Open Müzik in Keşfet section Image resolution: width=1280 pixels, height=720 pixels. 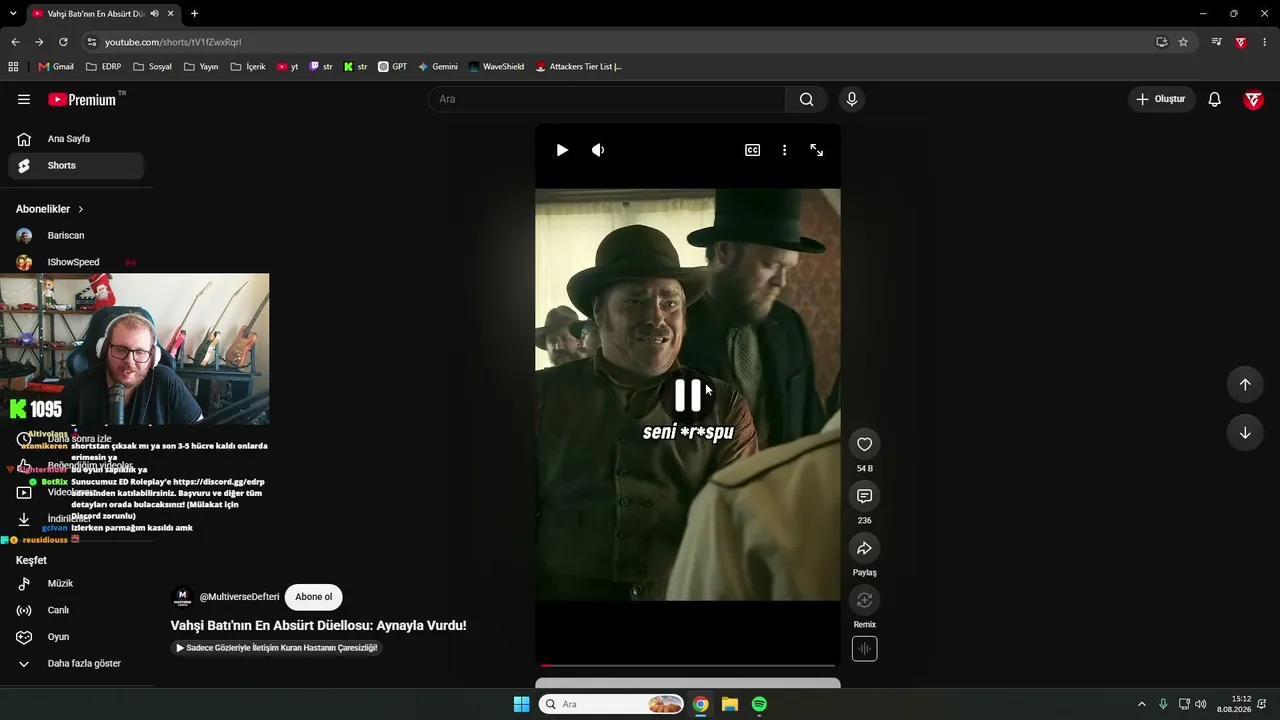click(x=76, y=583)
